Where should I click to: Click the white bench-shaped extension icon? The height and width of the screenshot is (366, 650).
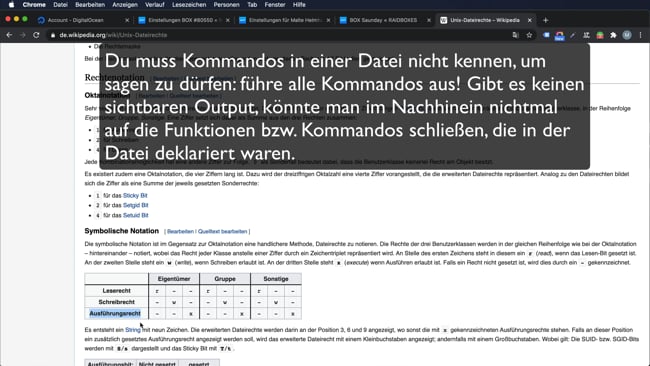point(586,35)
